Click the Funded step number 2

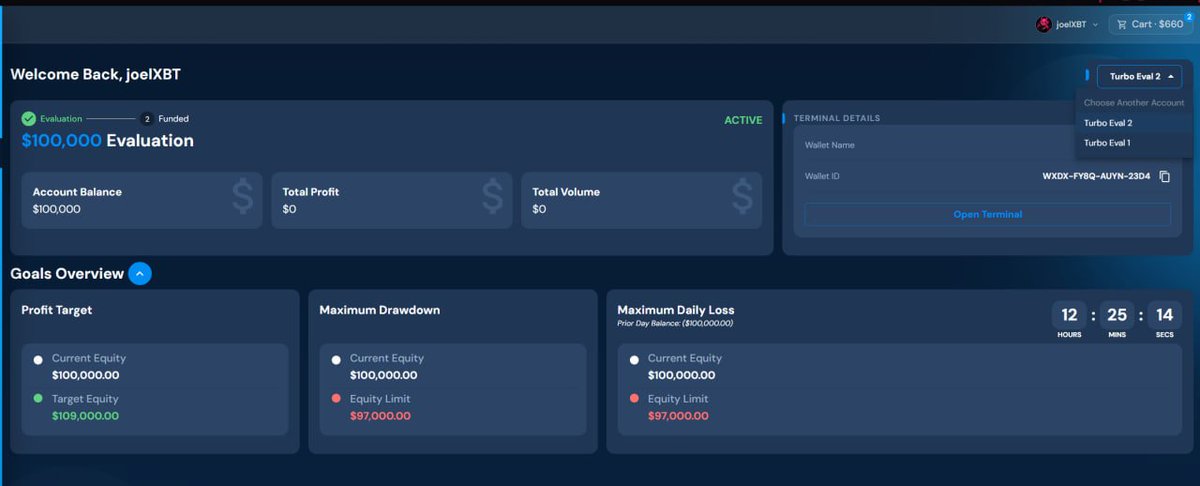pyautogui.click(x=147, y=119)
